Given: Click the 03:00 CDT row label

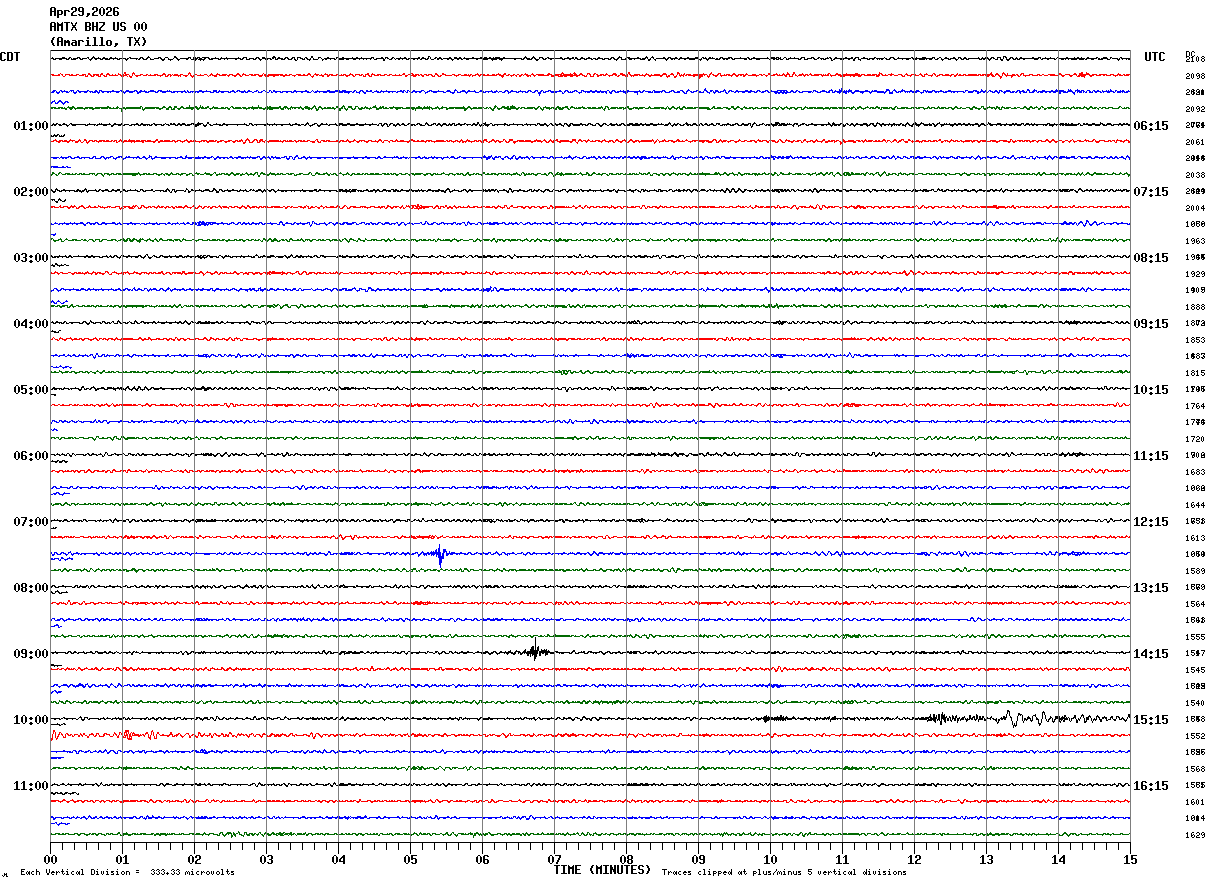Looking at the screenshot, I should tap(30, 258).
